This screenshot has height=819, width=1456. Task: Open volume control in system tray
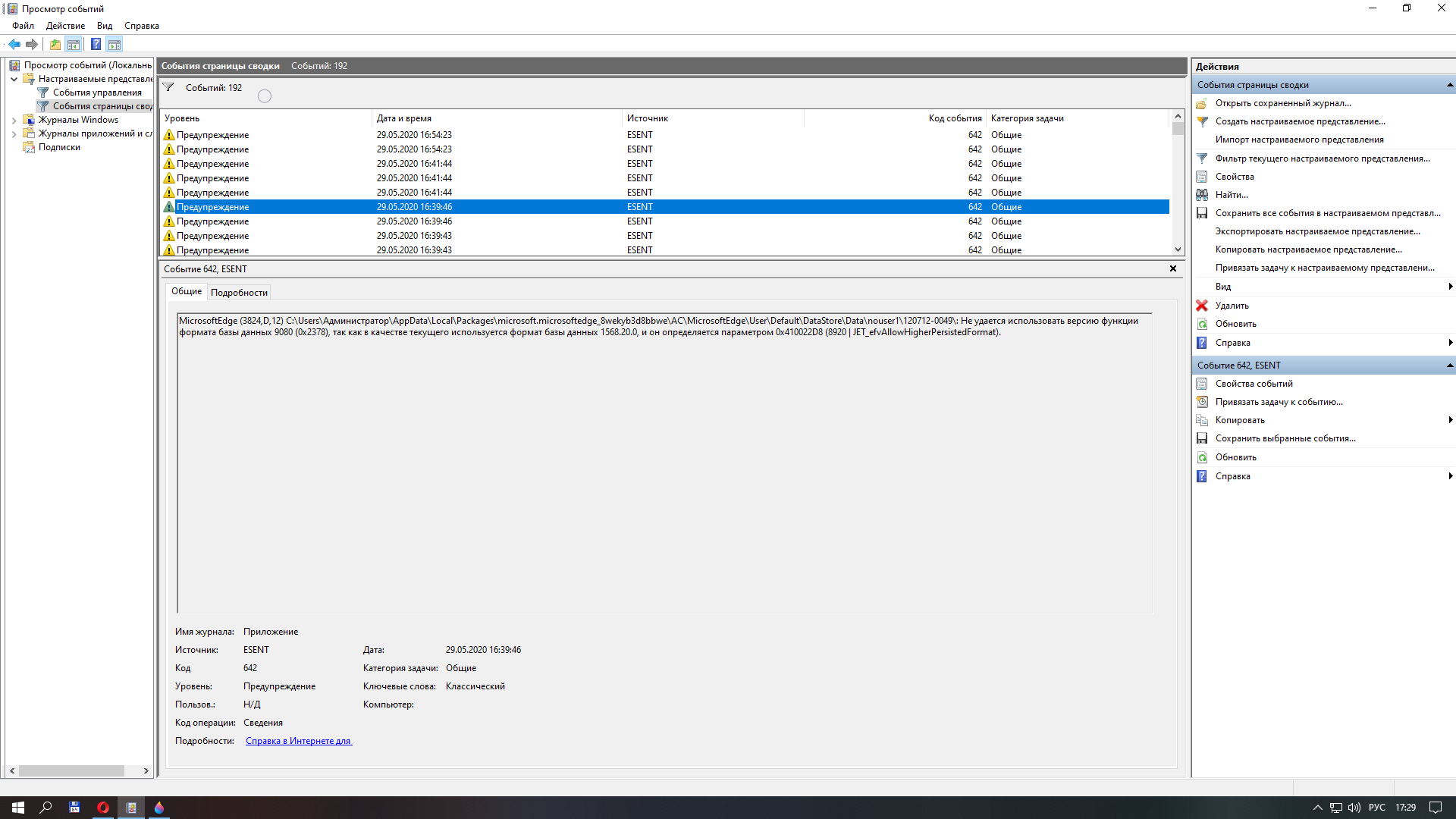tap(1354, 808)
